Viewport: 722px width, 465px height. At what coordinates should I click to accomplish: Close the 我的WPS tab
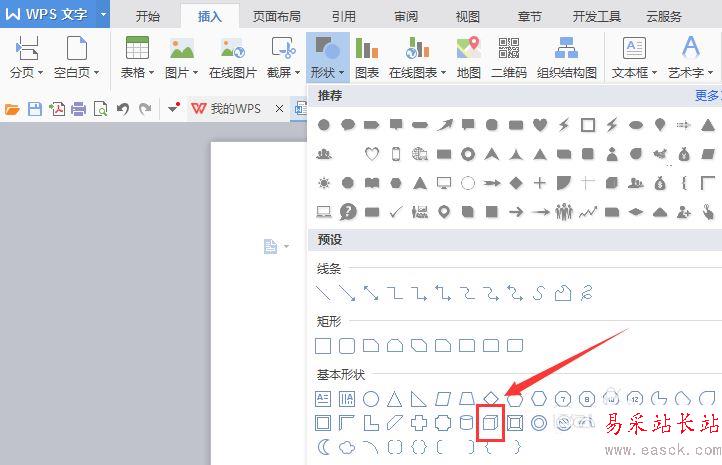tap(279, 109)
